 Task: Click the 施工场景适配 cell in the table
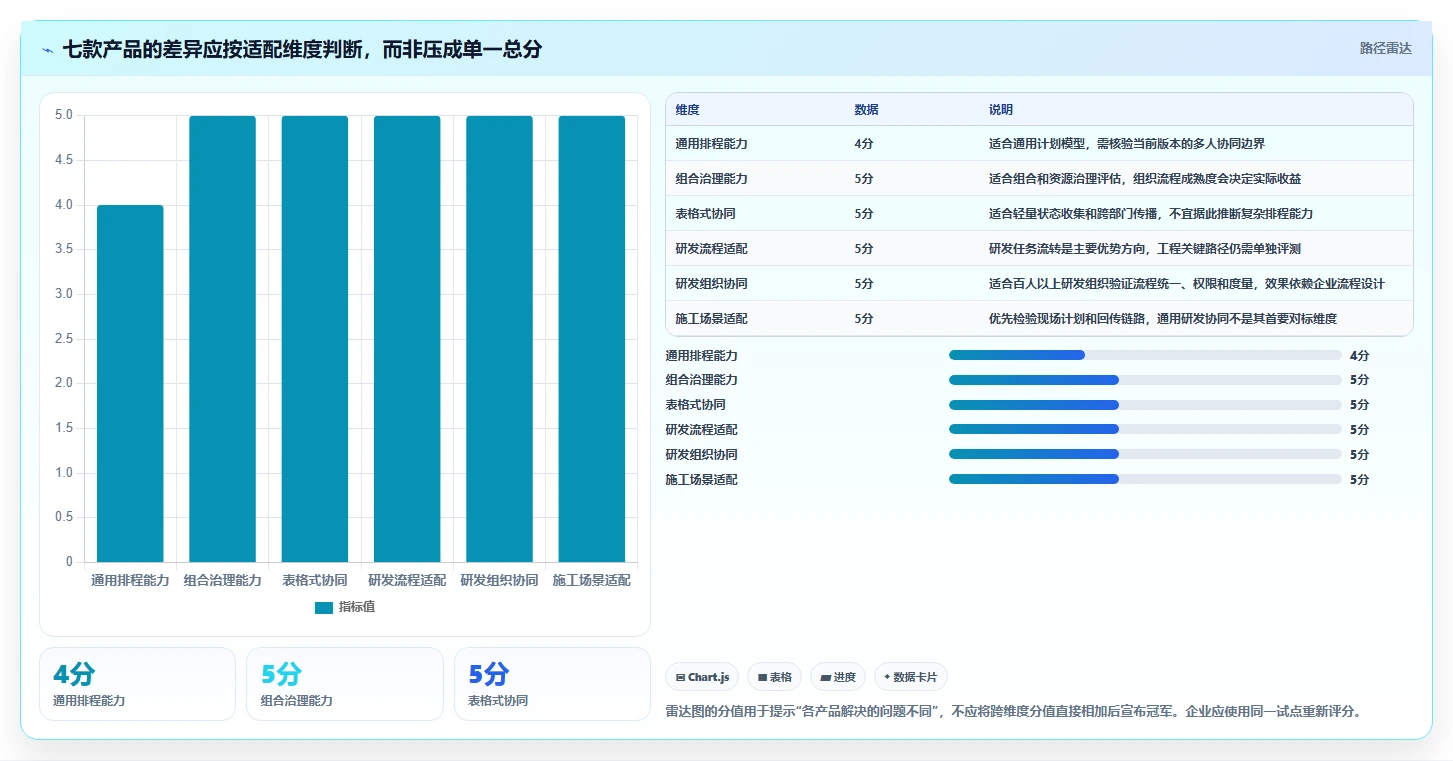pyautogui.click(x=711, y=319)
